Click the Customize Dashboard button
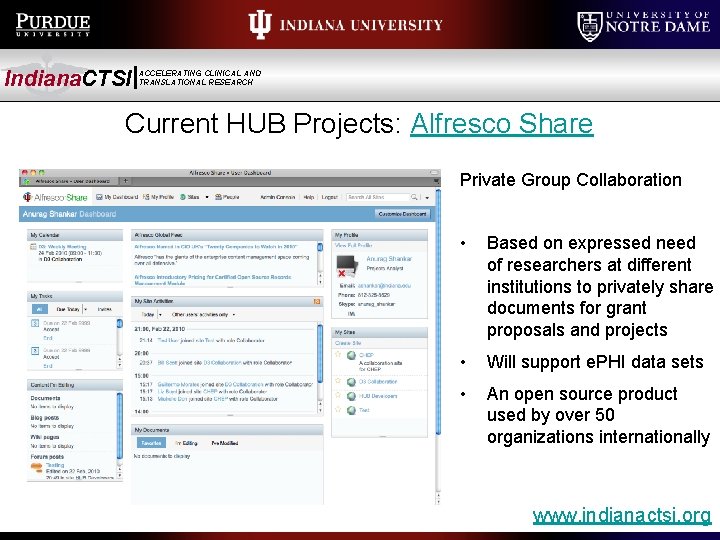The height and width of the screenshot is (540, 720). [402, 214]
